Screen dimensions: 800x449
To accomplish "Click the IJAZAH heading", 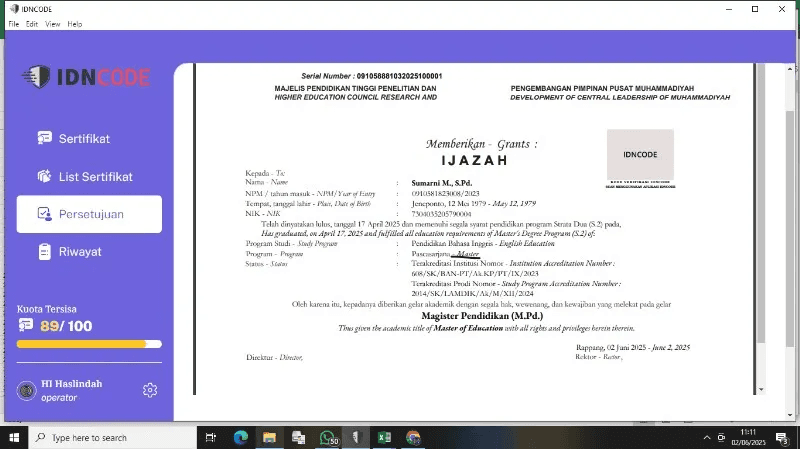I will click(x=475, y=160).
